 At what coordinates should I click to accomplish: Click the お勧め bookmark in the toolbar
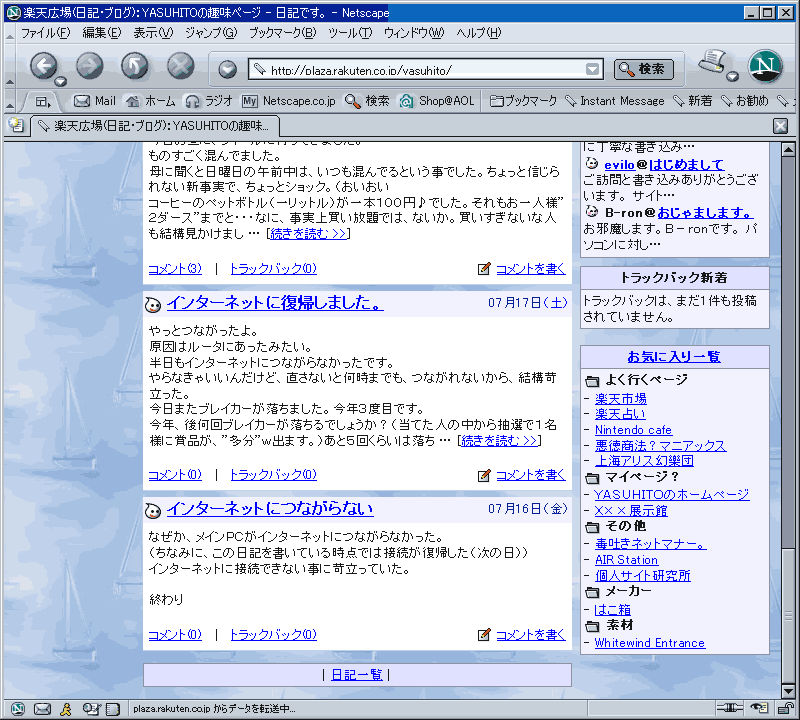pyautogui.click(x=745, y=101)
